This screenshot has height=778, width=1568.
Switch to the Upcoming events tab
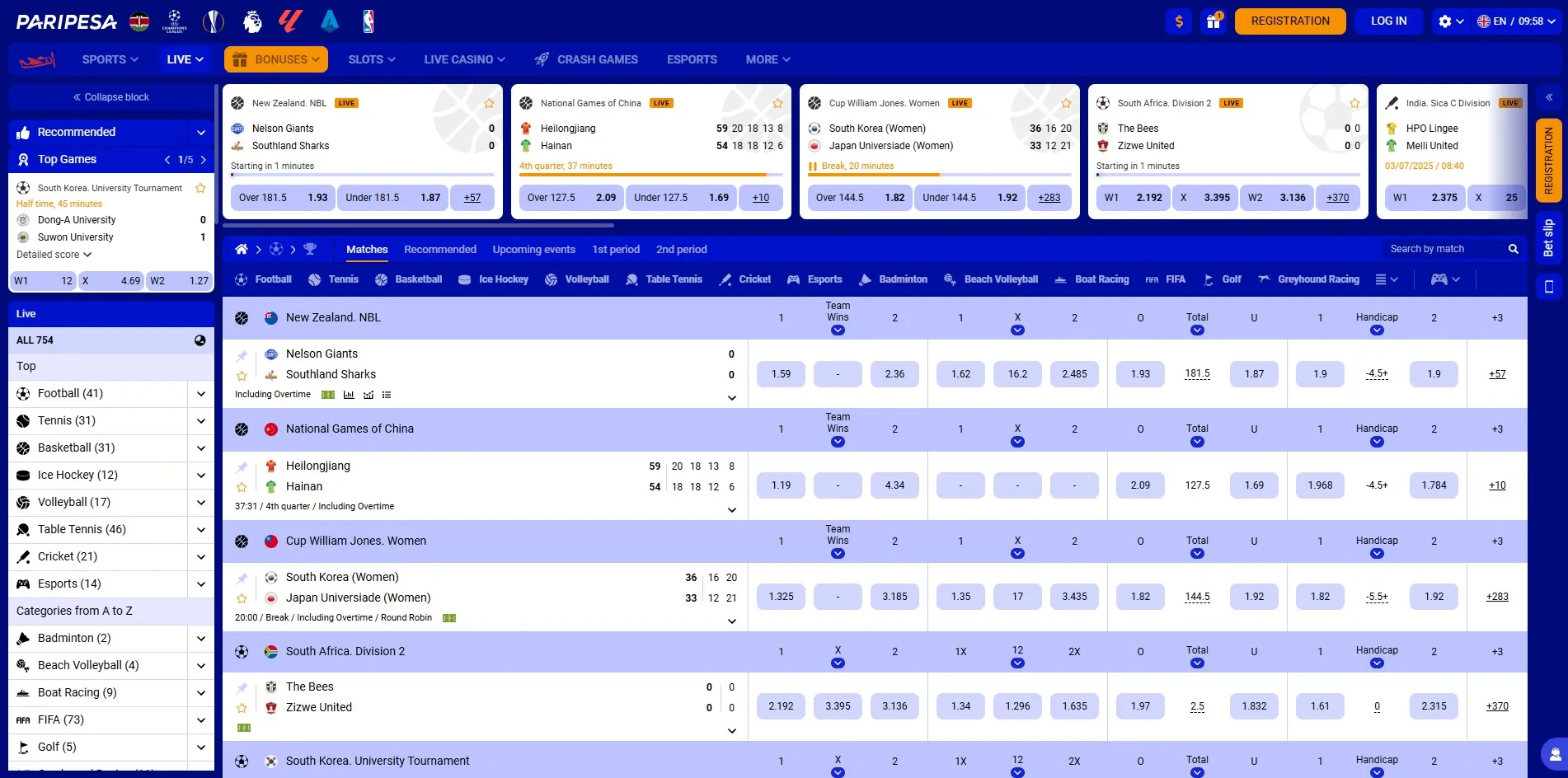(533, 249)
